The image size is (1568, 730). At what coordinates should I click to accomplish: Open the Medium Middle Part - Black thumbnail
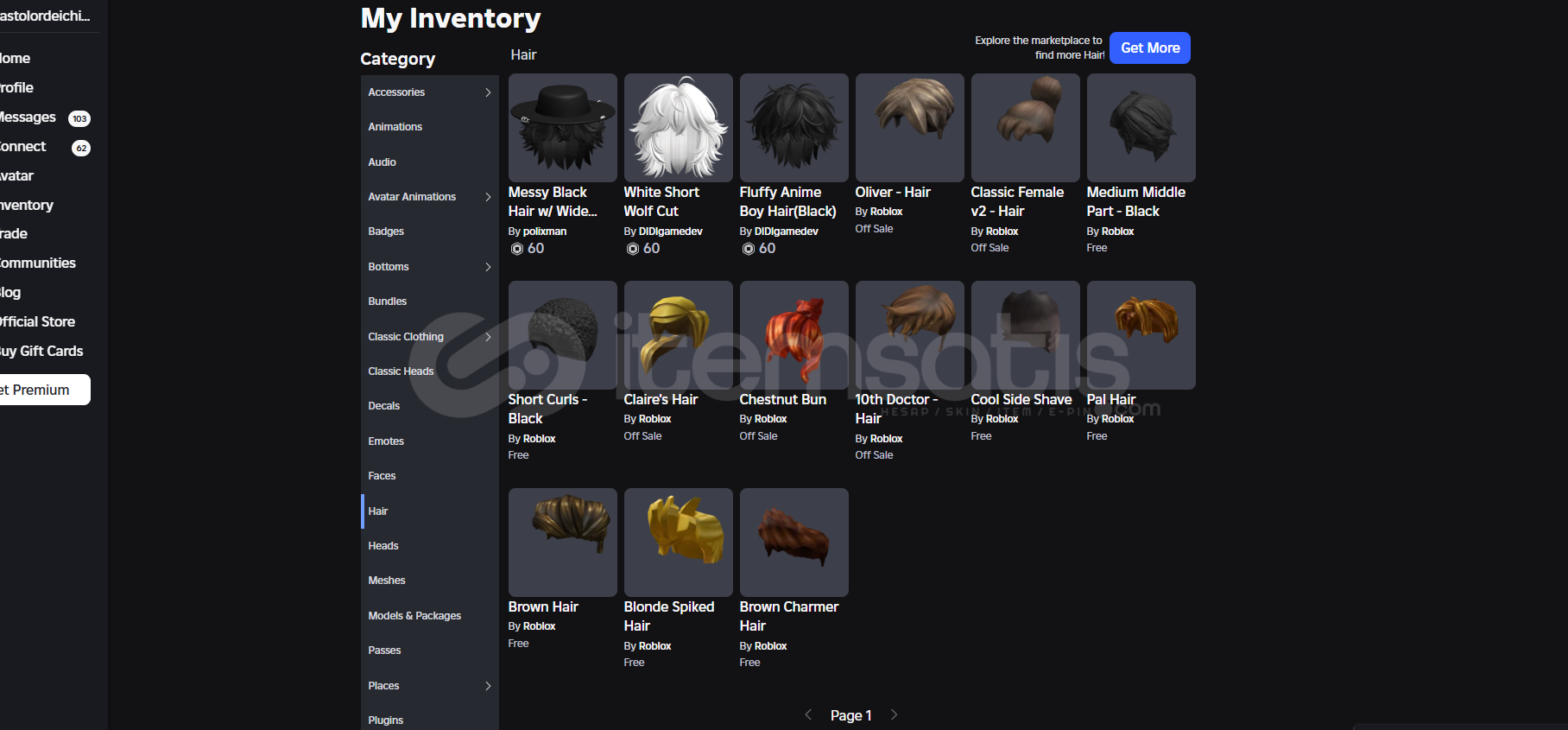coord(1141,128)
